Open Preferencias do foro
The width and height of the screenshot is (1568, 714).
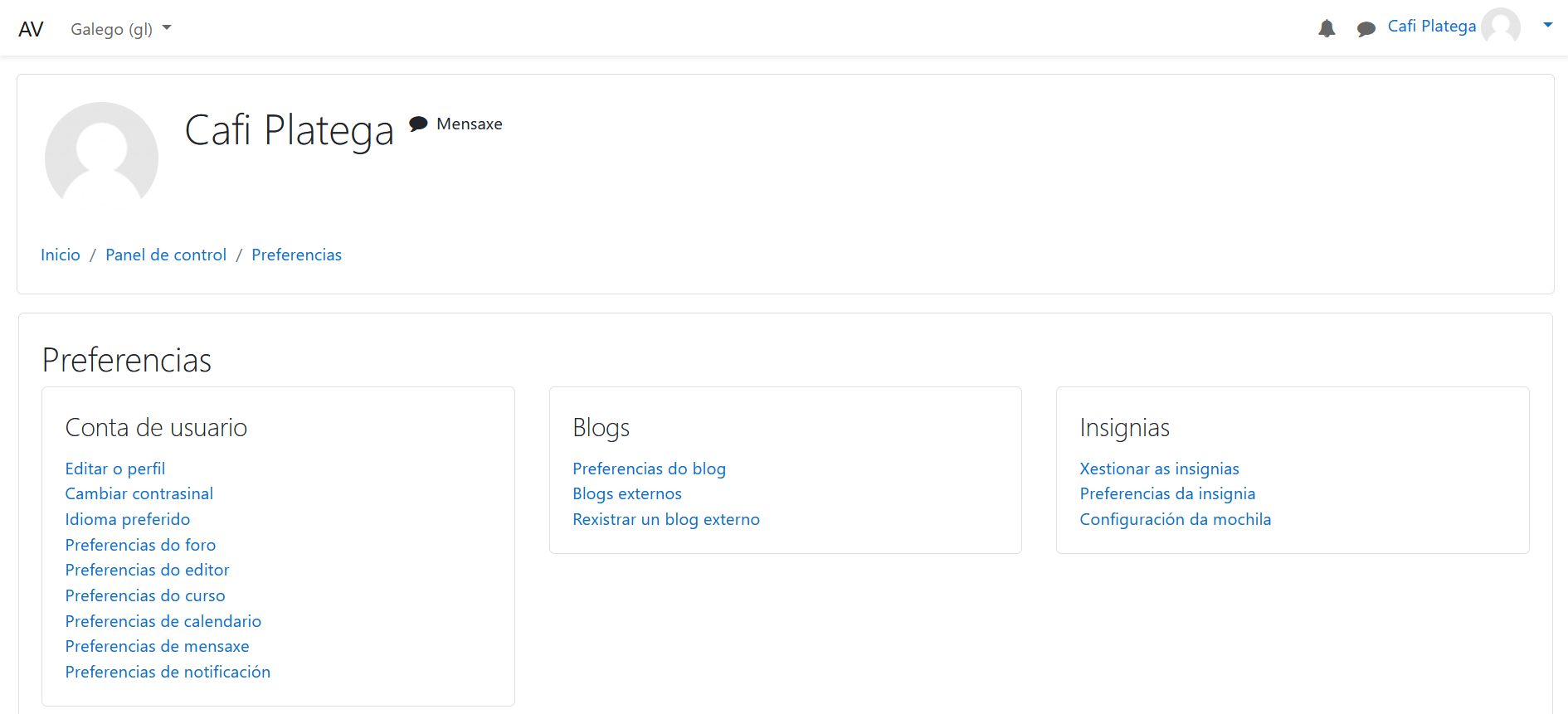(140, 545)
